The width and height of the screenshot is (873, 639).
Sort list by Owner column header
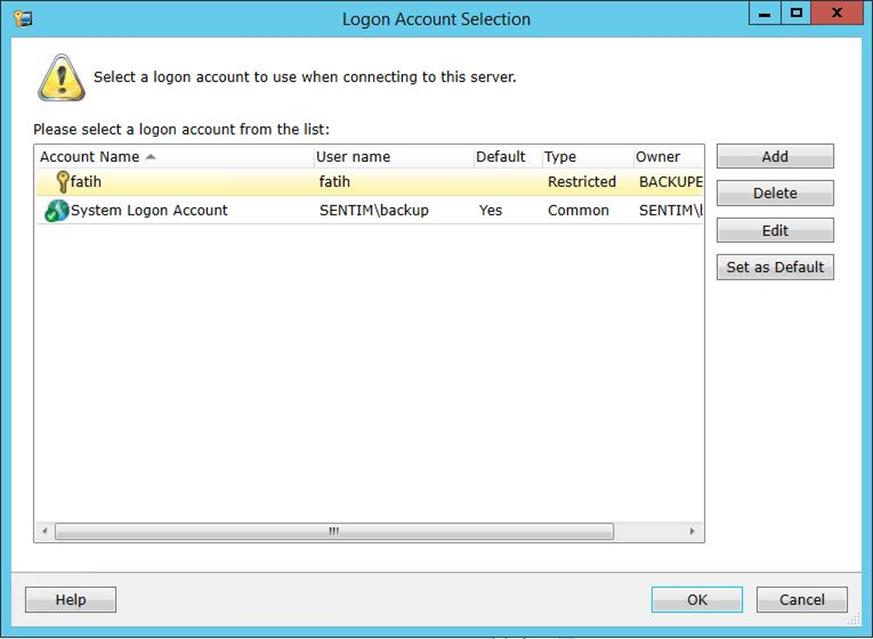click(668, 157)
